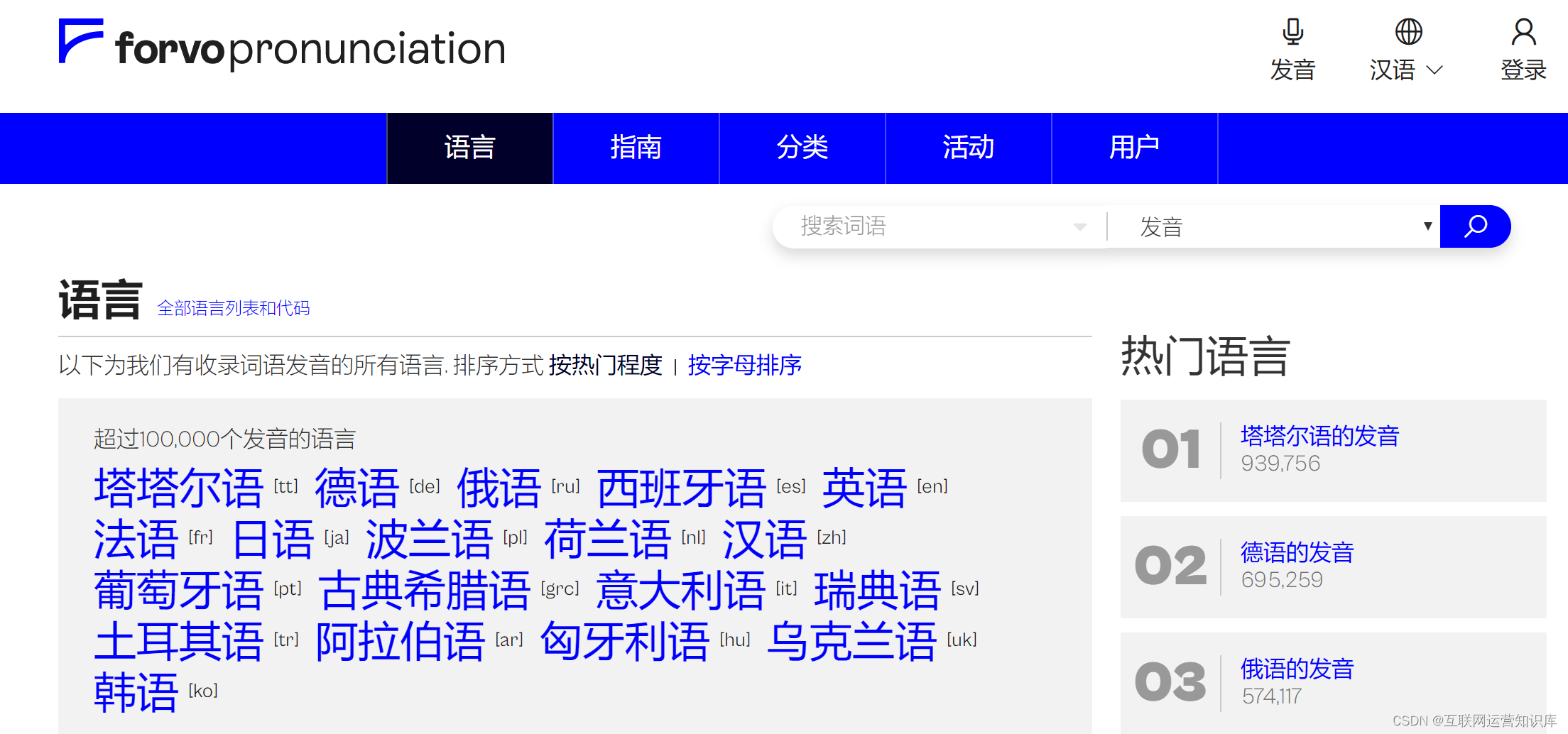Image resolution: width=1568 pixels, height=734 pixels.
Task: Click the microphone 发音 icon
Action: [x=1292, y=32]
